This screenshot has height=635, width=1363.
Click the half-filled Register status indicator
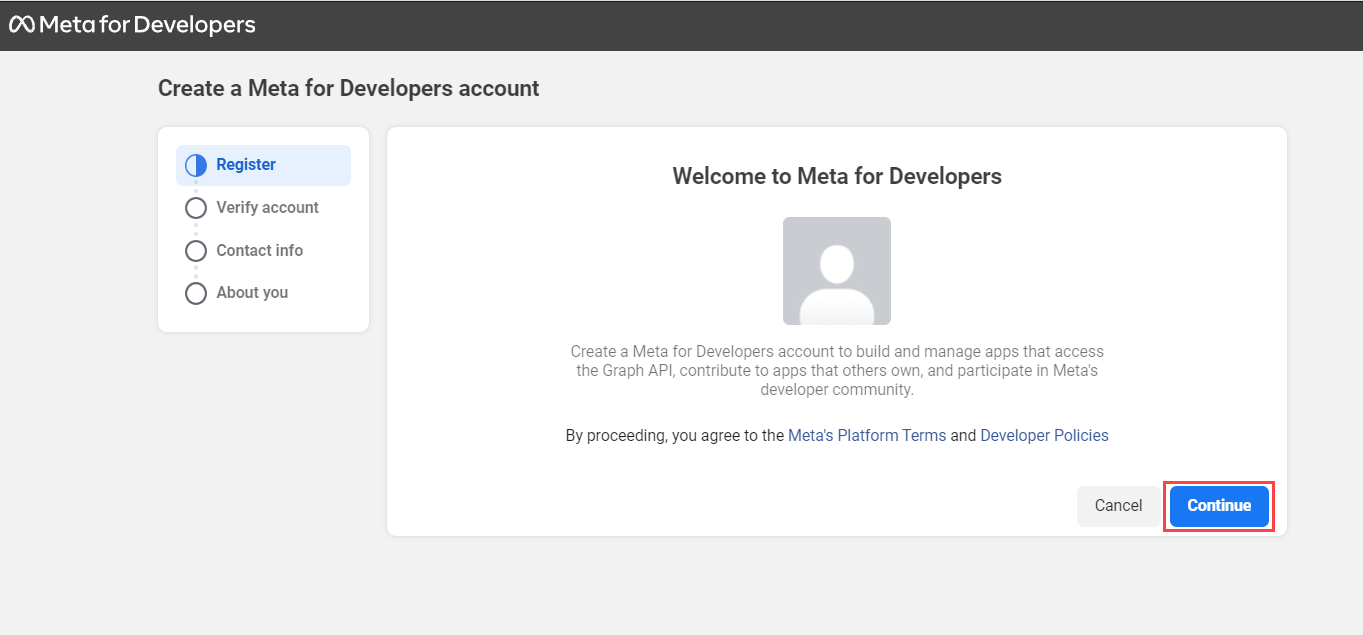coord(195,164)
